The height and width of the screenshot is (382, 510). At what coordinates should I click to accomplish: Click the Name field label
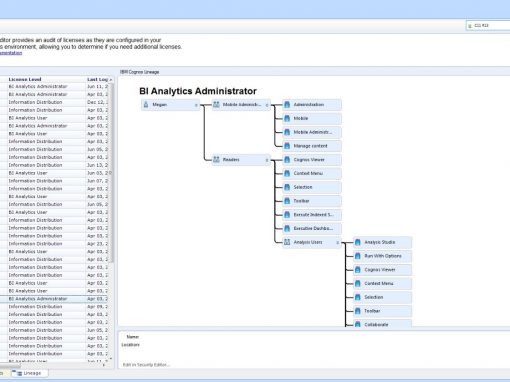click(x=133, y=337)
